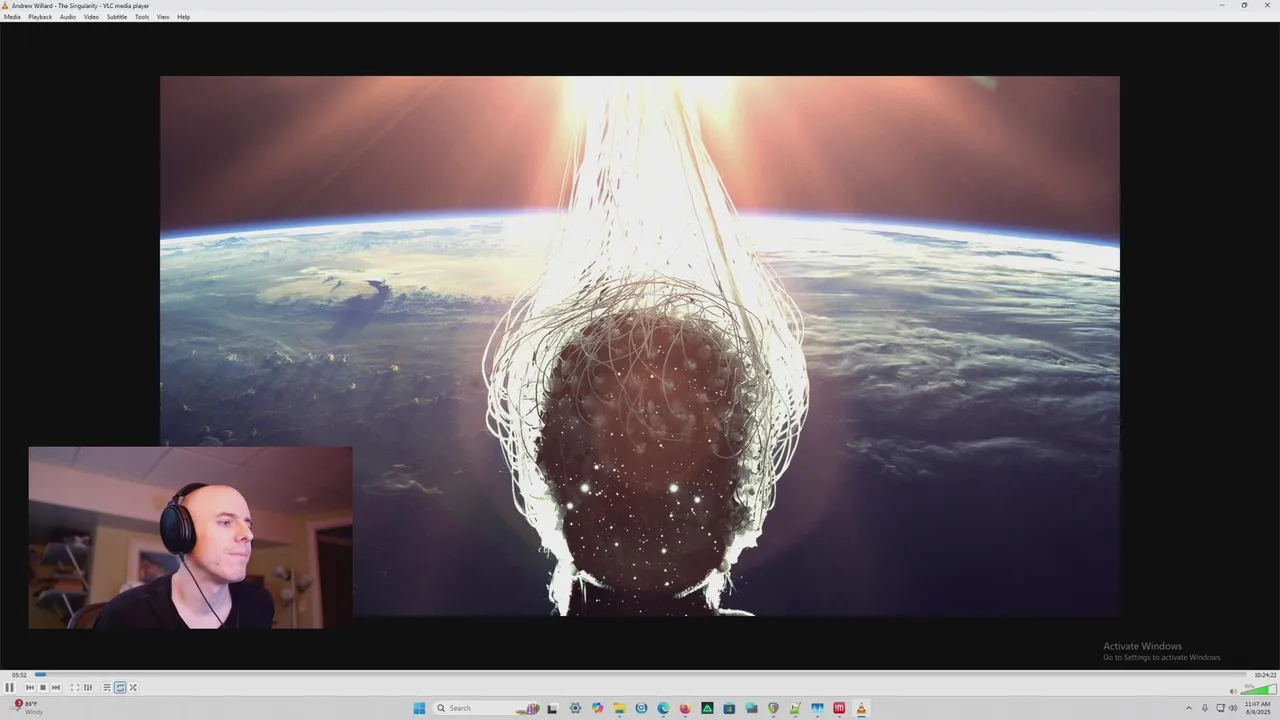The height and width of the screenshot is (720, 1280).
Task: Open extended settings equalizer icon
Action: (x=88, y=687)
